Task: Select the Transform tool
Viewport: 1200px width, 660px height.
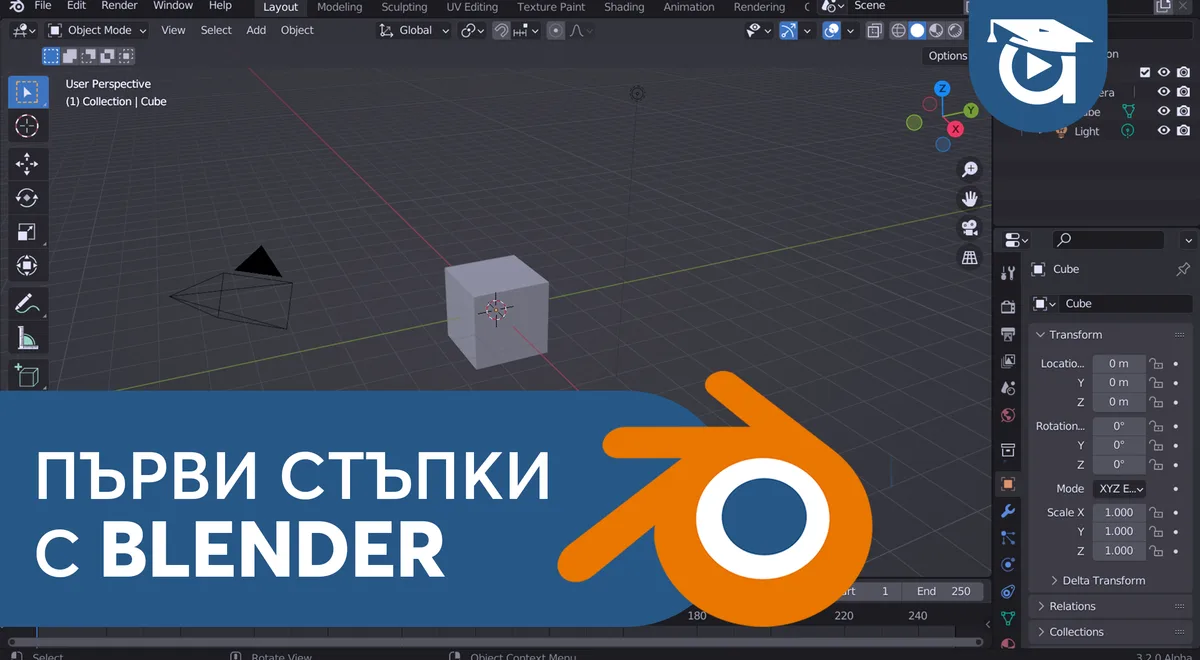Action: pyautogui.click(x=27, y=266)
